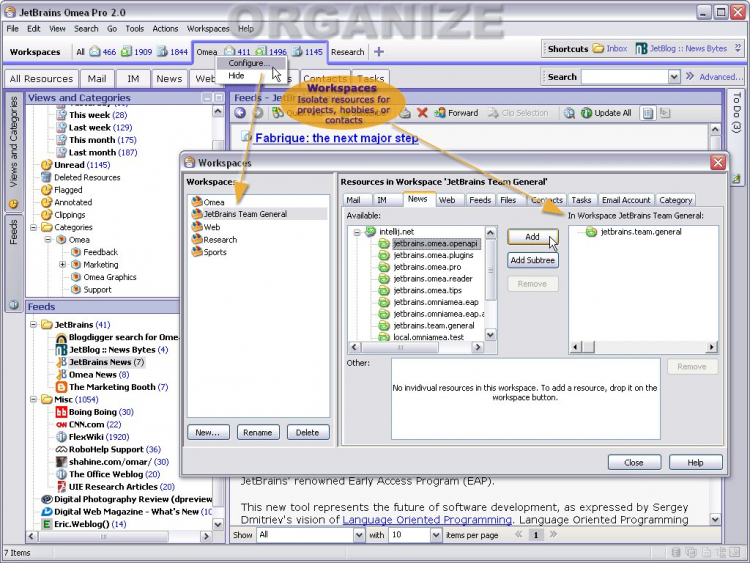
Task: Click the Clip Selection toolbar item
Action: [518, 113]
